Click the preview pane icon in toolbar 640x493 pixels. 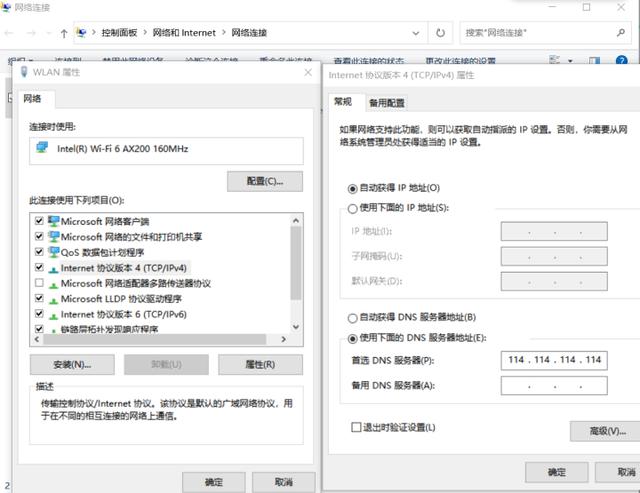594,61
